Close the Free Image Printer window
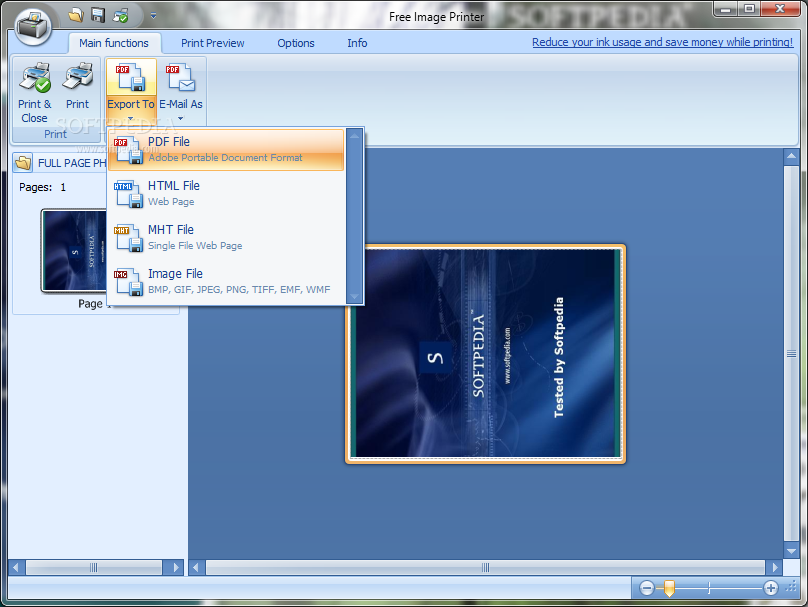Viewport: 808px width, 607px height. pyautogui.click(x=780, y=9)
